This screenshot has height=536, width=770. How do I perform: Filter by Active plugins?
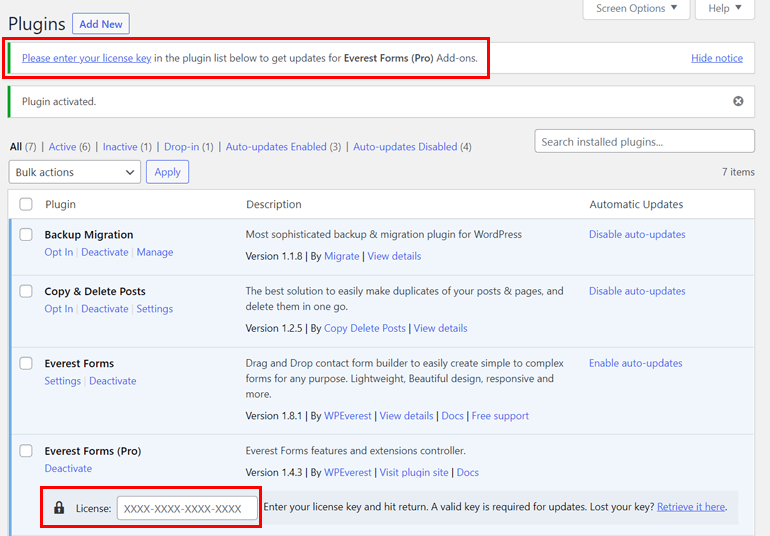coord(62,146)
